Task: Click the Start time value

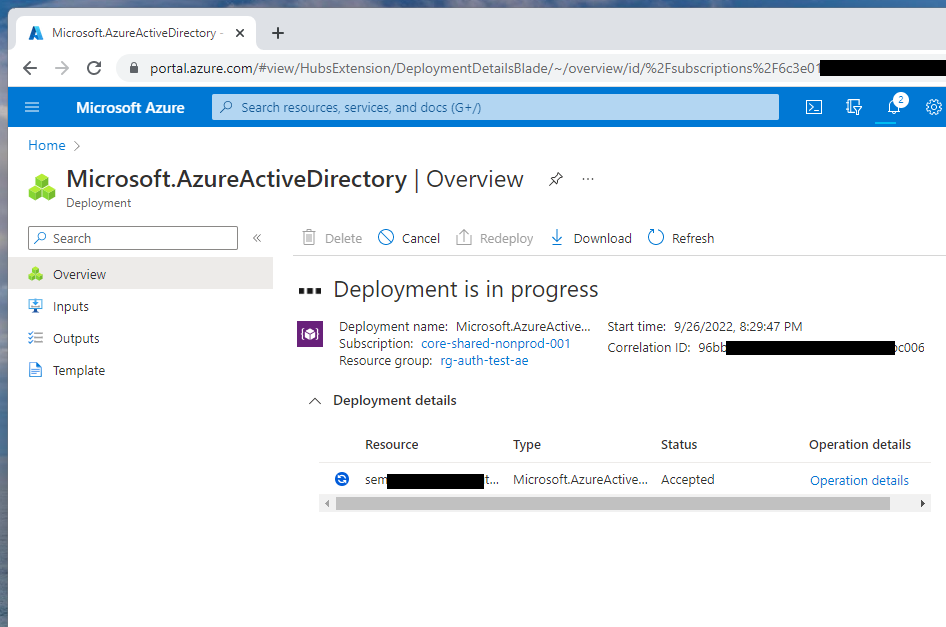Action: point(738,326)
